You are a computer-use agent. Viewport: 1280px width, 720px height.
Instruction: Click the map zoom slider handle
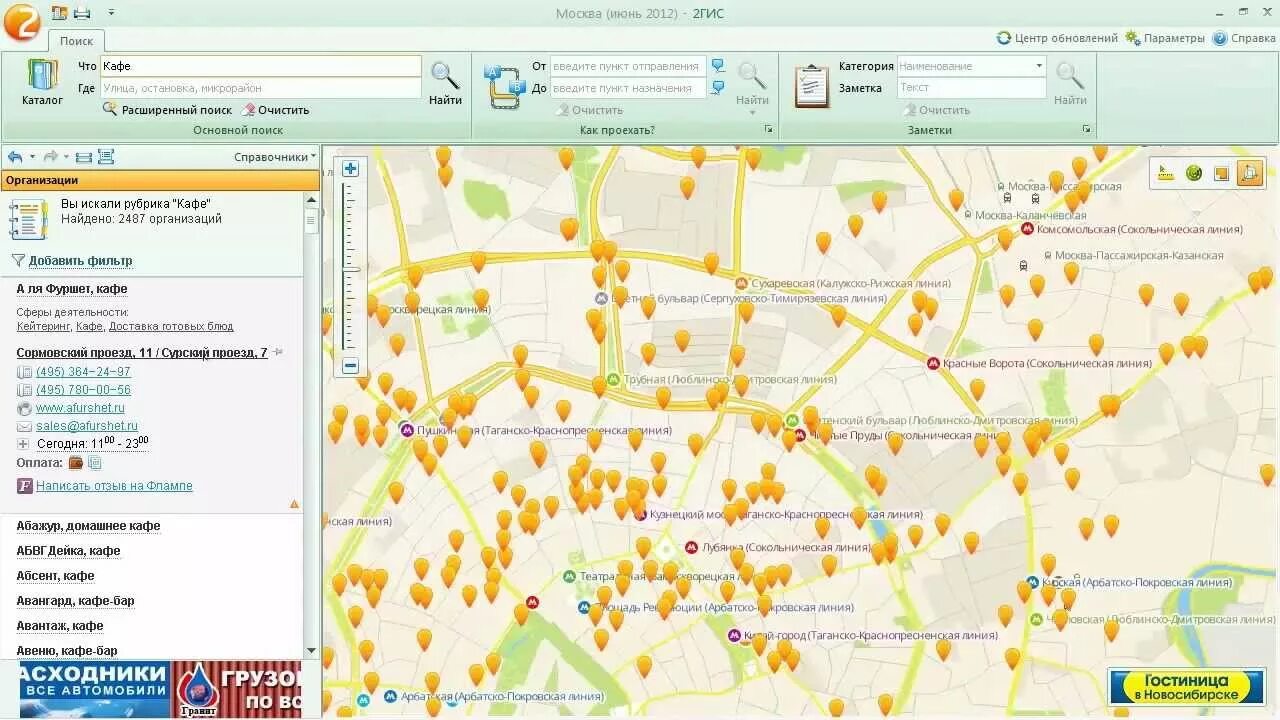351,270
